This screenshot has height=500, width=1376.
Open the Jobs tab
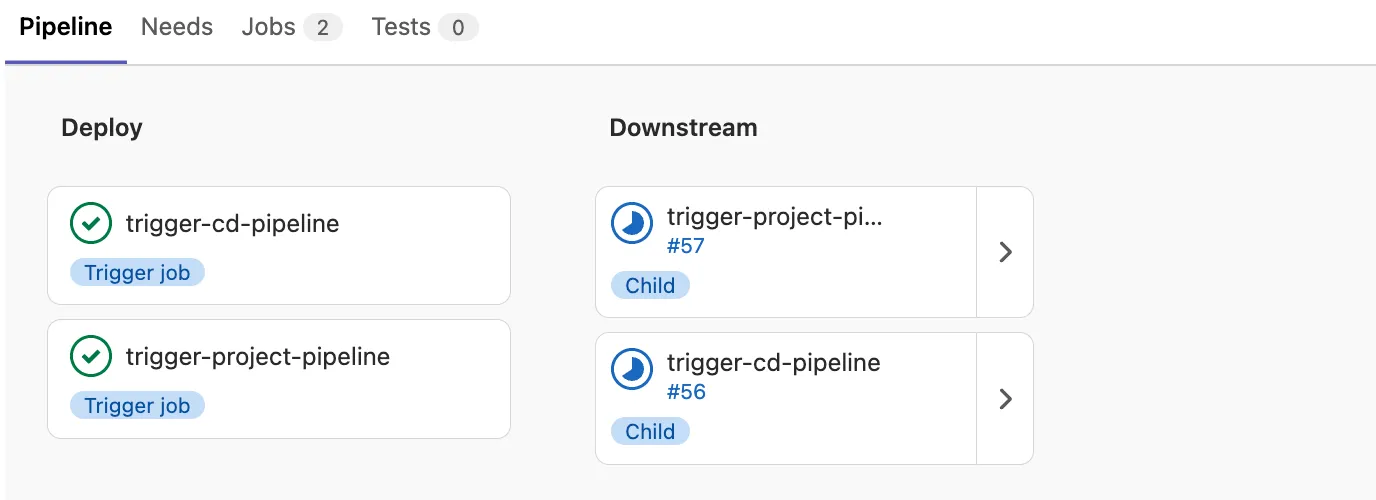pos(292,28)
